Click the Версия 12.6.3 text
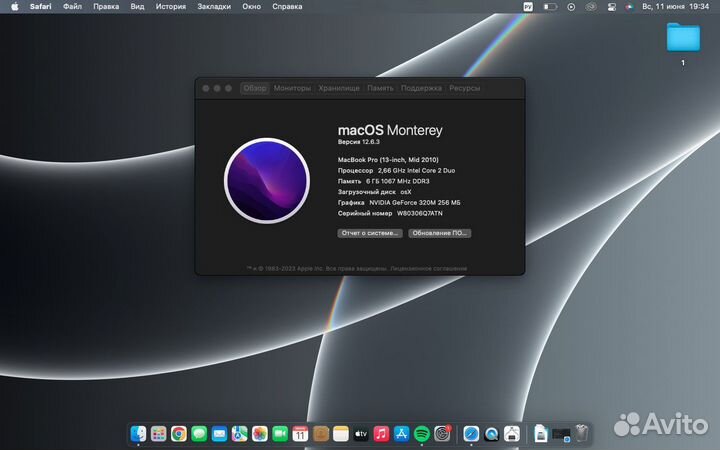 359,142
